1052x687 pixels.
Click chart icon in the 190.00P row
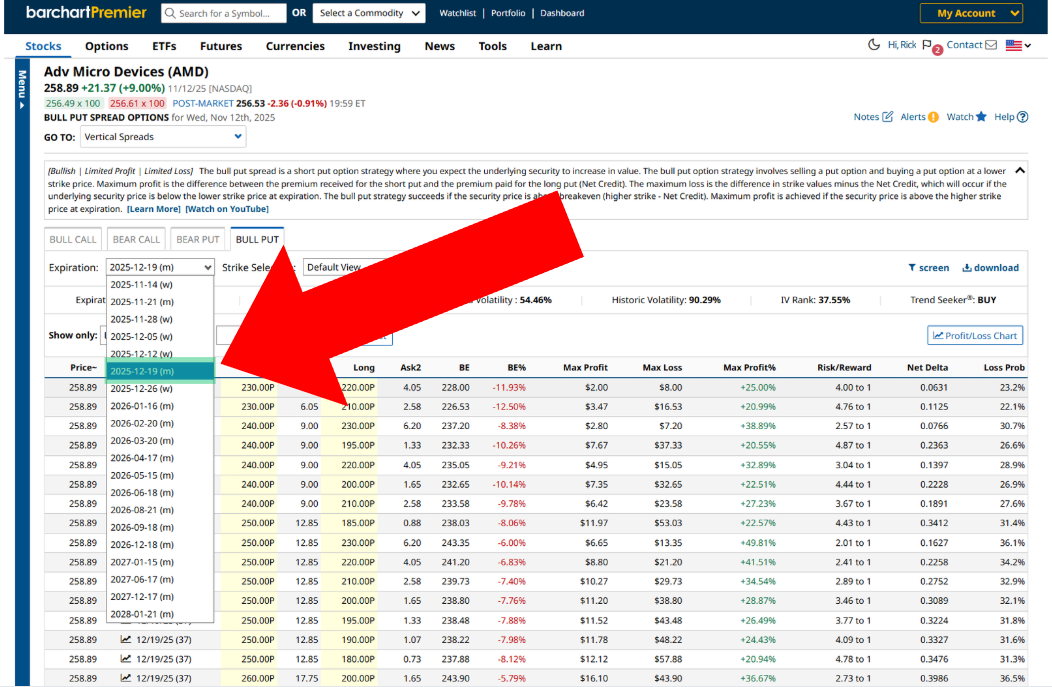126,640
